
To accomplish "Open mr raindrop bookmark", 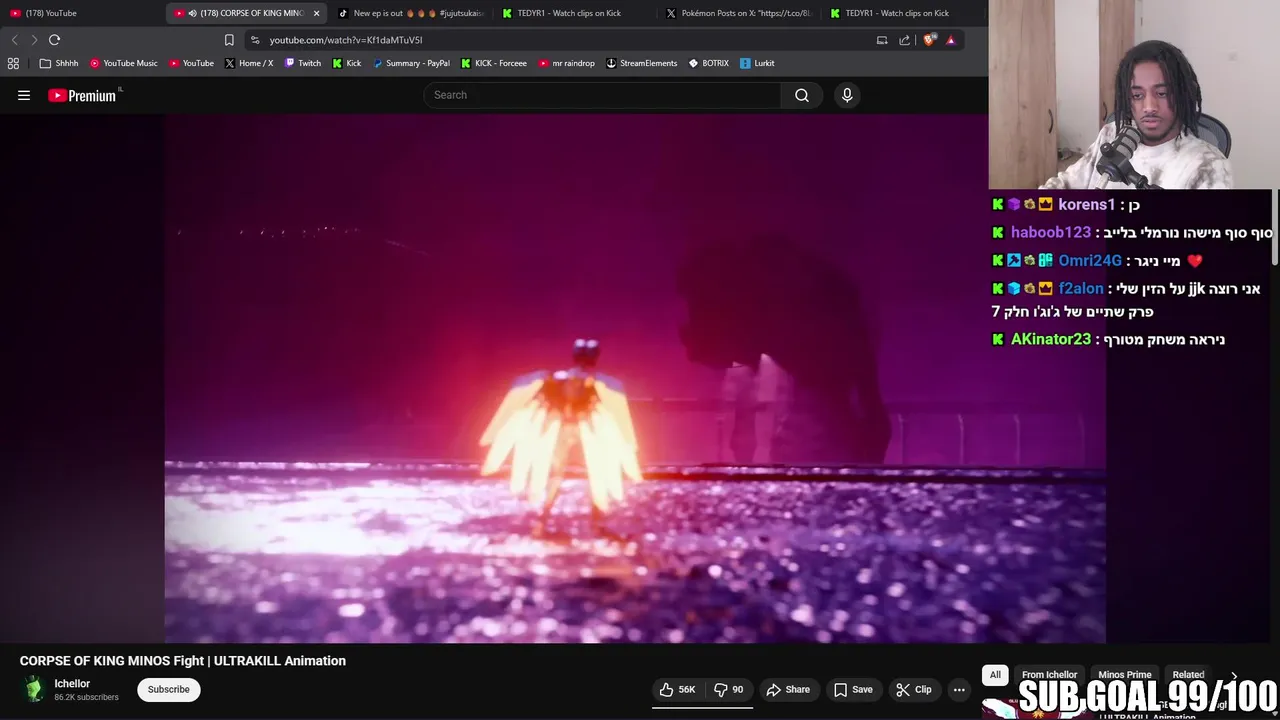I will [567, 63].
